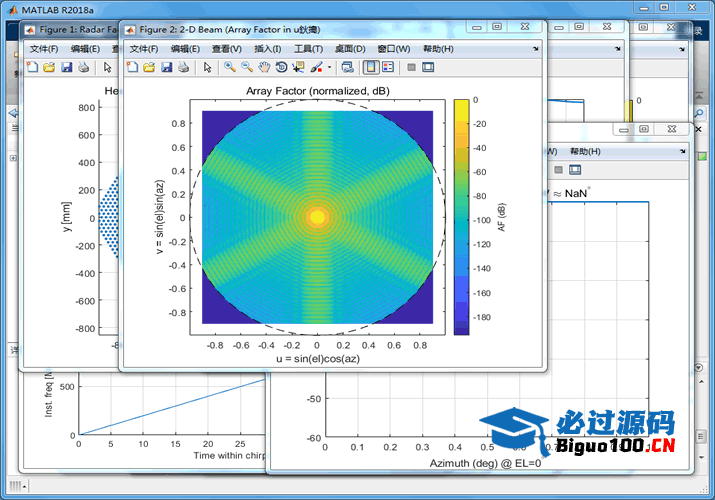Enable the Data Cursor tool
Screen dimensions: 715x500
[299, 68]
